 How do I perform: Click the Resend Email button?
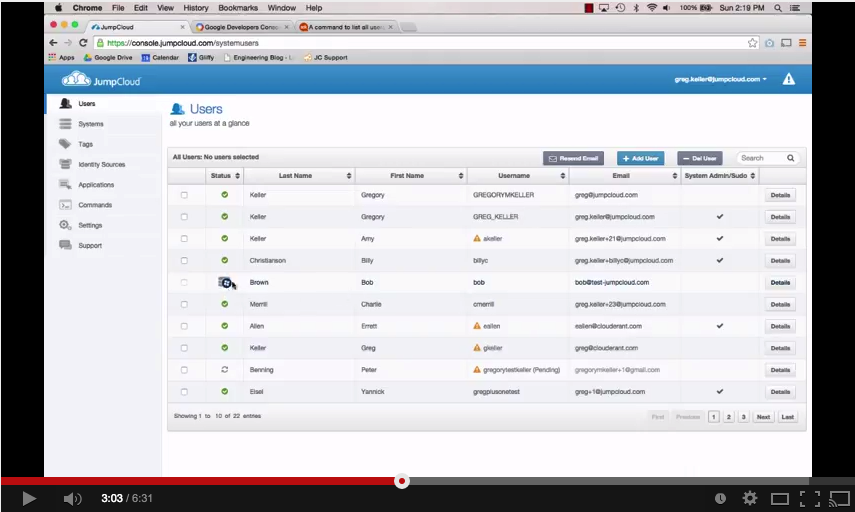573,158
